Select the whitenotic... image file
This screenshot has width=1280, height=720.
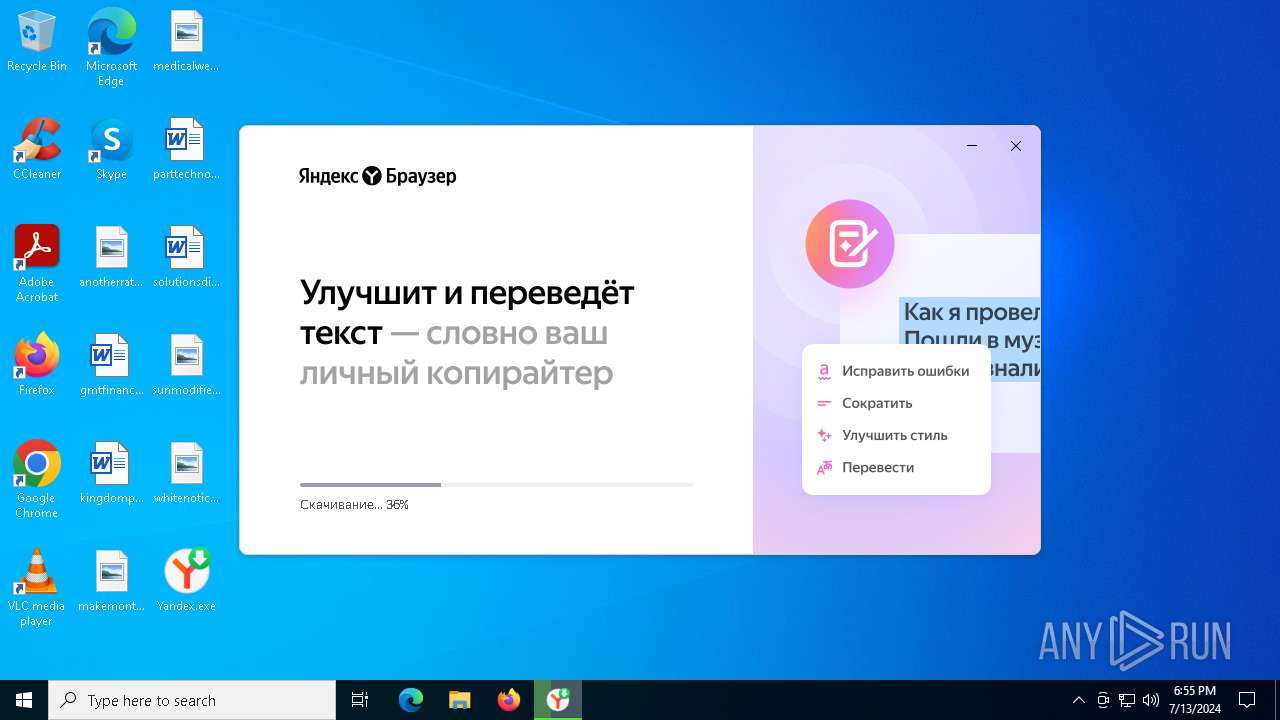(x=186, y=473)
